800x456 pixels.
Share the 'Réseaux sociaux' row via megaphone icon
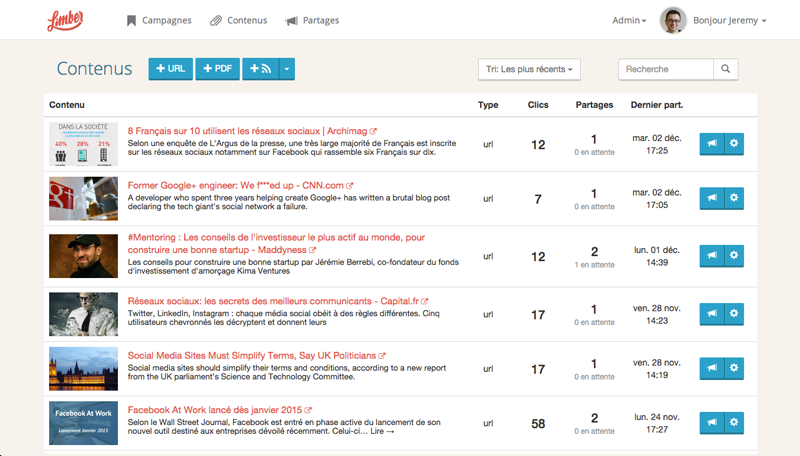coord(712,314)
